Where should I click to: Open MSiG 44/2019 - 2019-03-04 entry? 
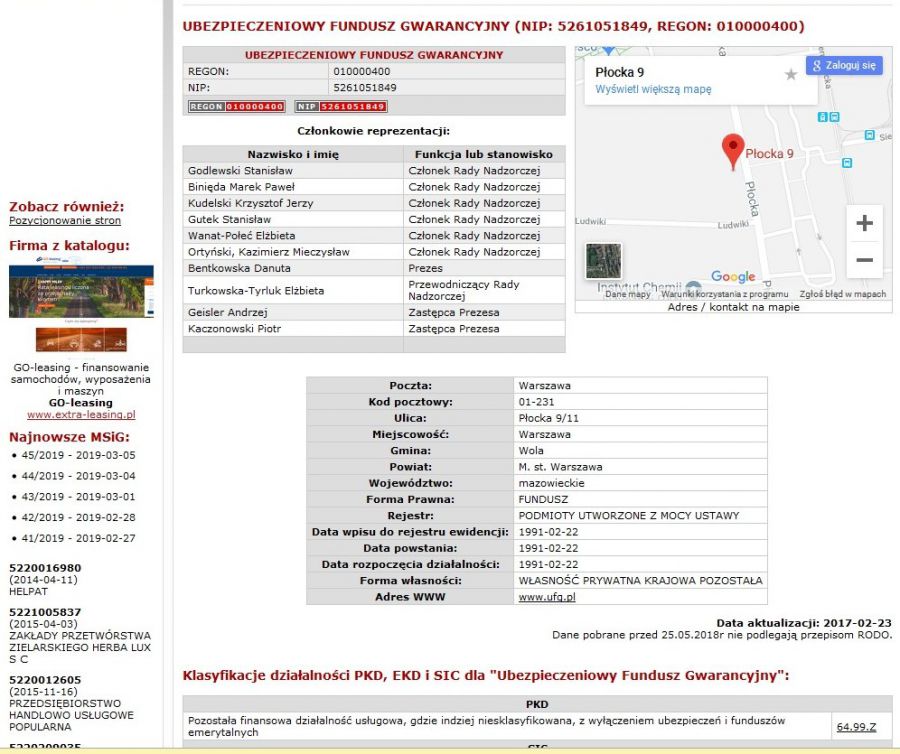[79, 476]
